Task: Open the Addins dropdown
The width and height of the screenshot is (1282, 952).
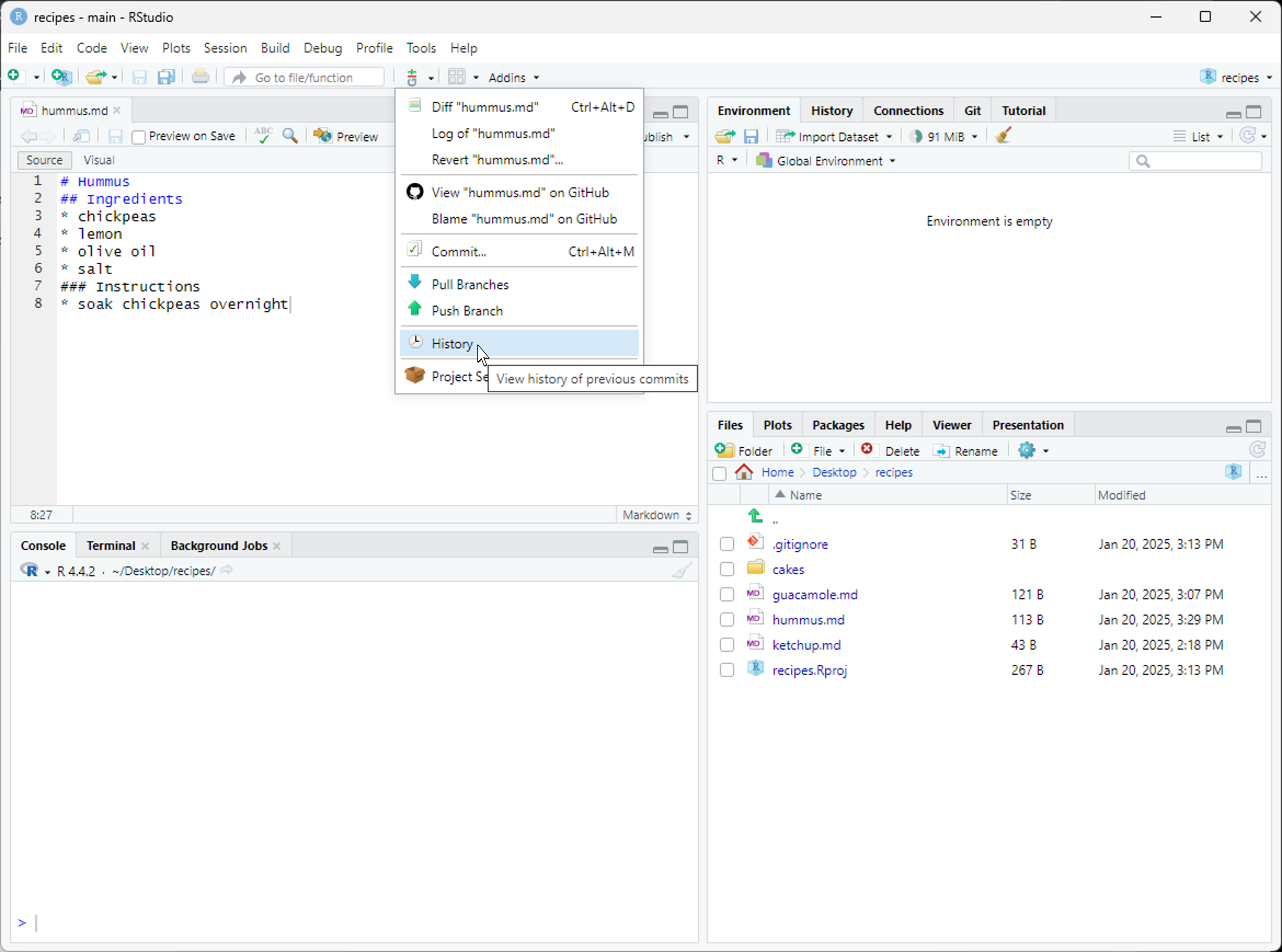Action: (x=512, y=77)
